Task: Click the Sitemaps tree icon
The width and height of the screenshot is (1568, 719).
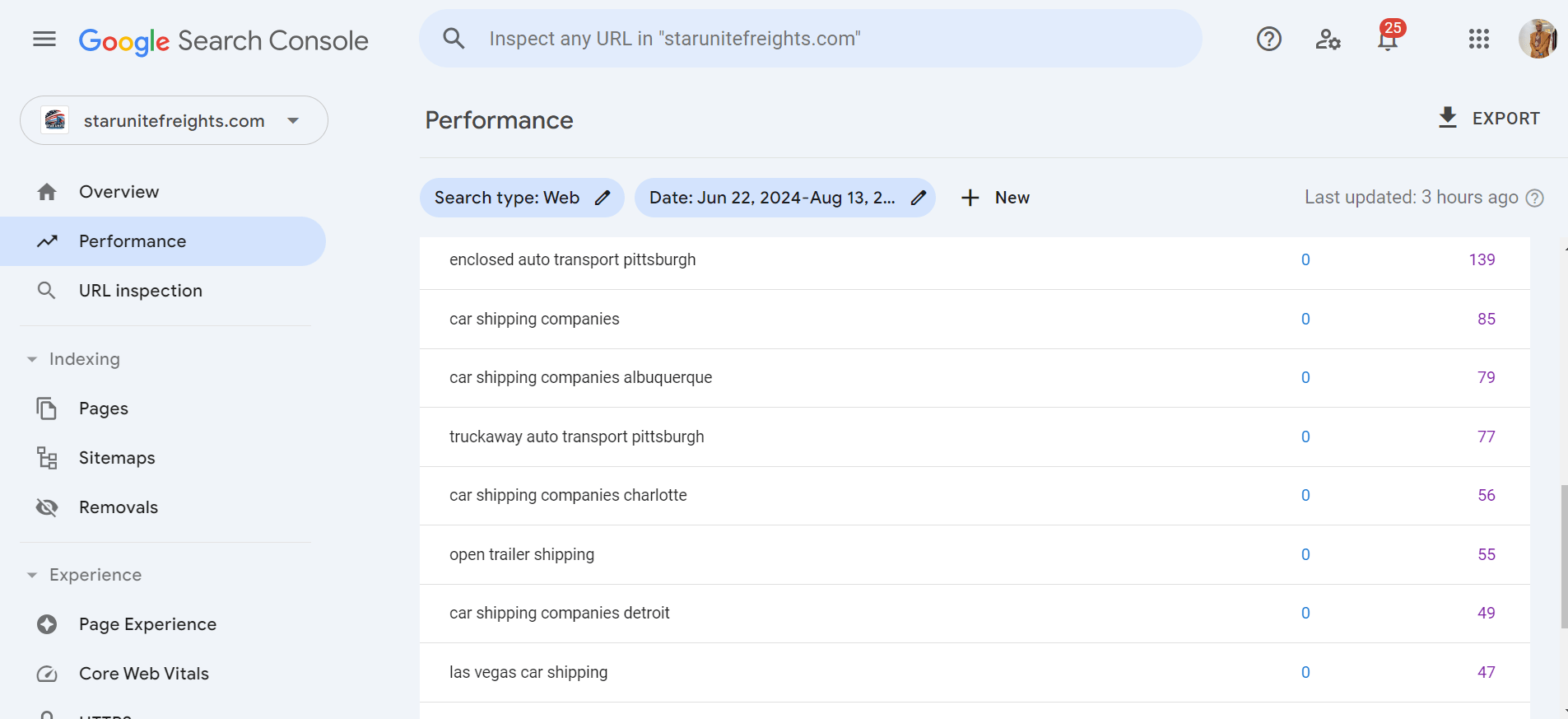Action: 47,458
